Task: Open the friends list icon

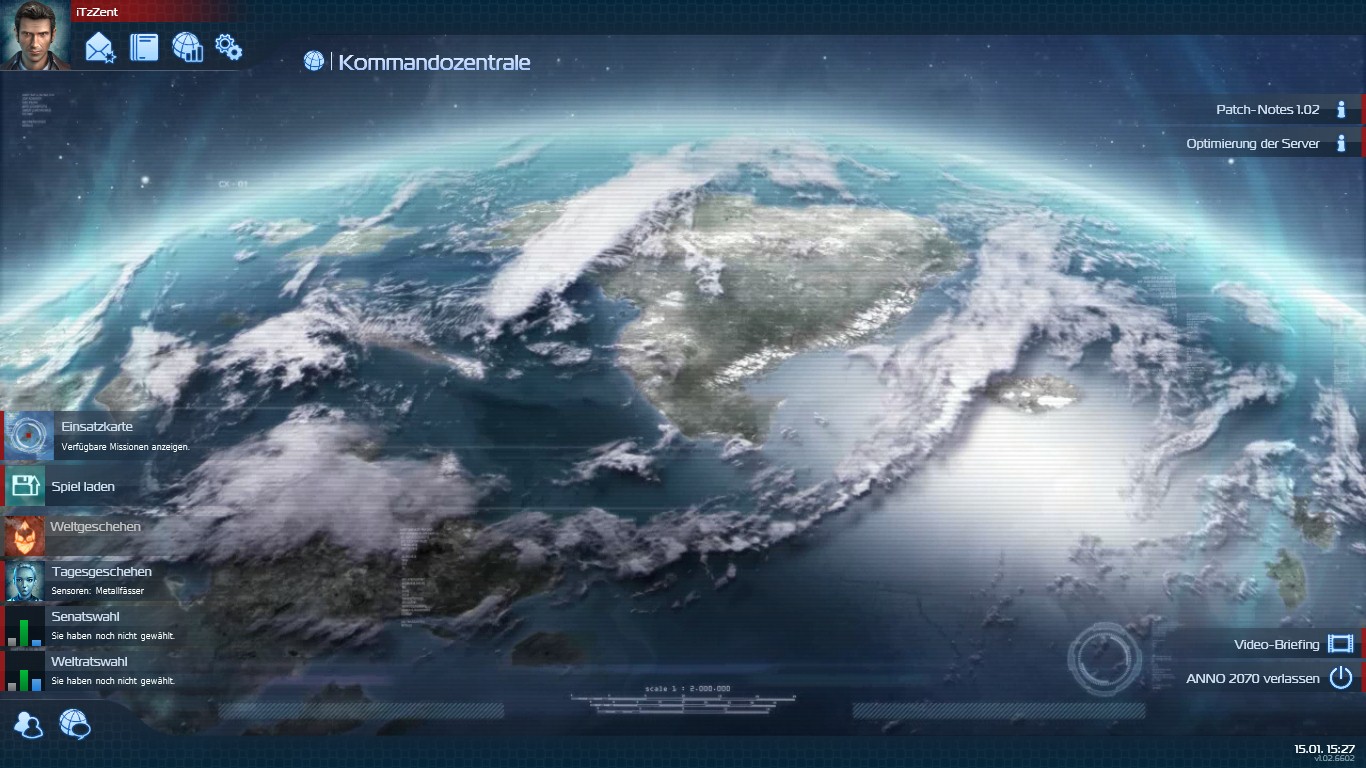Action: [29, 724]
